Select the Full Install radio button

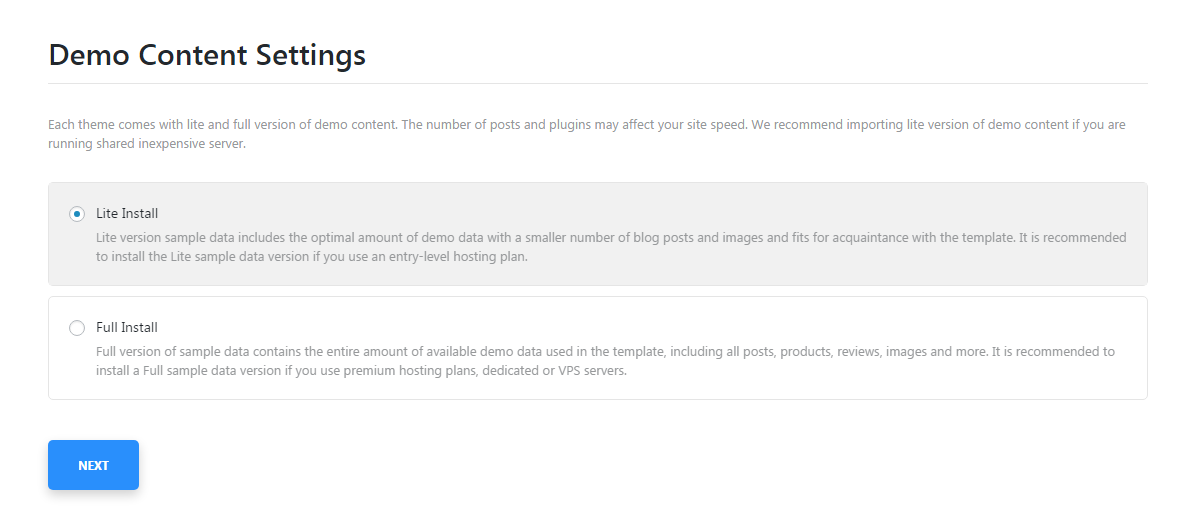[x=77, y=328]
